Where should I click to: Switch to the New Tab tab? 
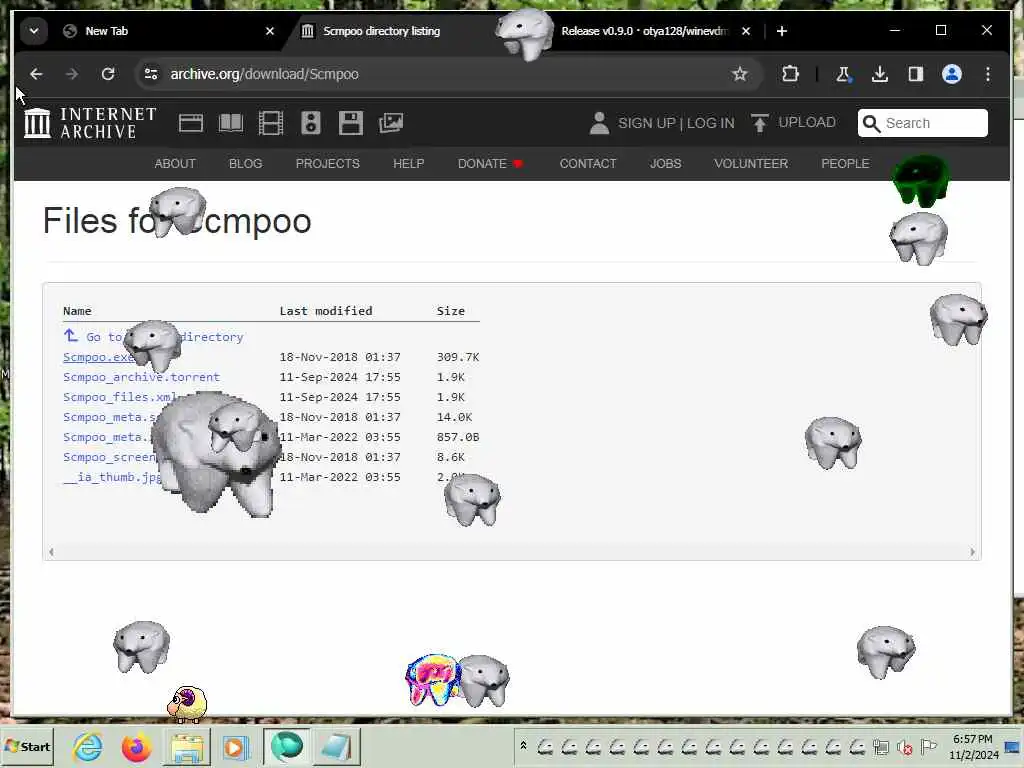click(106, 31)
